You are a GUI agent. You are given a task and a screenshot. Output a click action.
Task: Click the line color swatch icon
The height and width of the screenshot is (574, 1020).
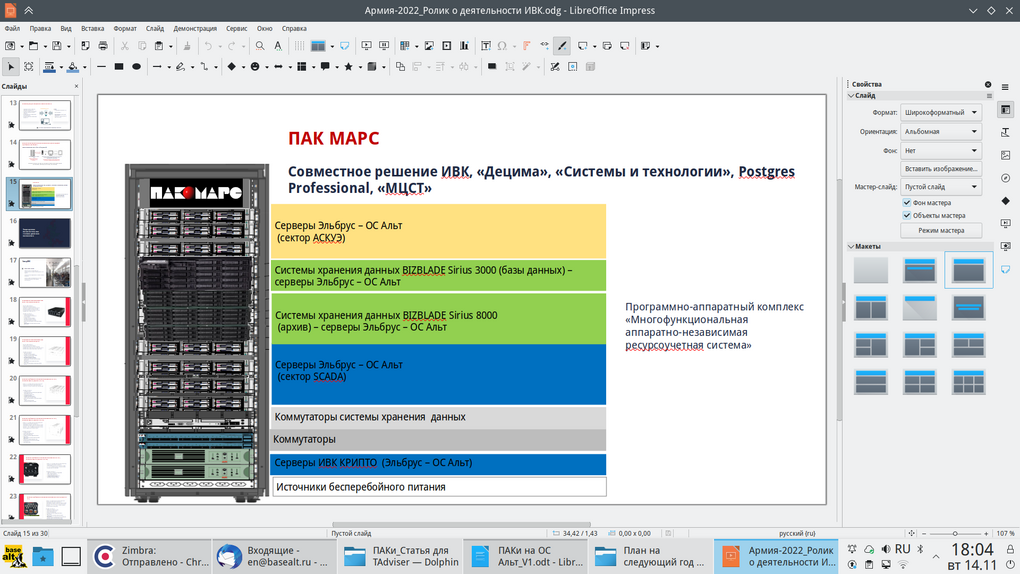tap(49, 66)
